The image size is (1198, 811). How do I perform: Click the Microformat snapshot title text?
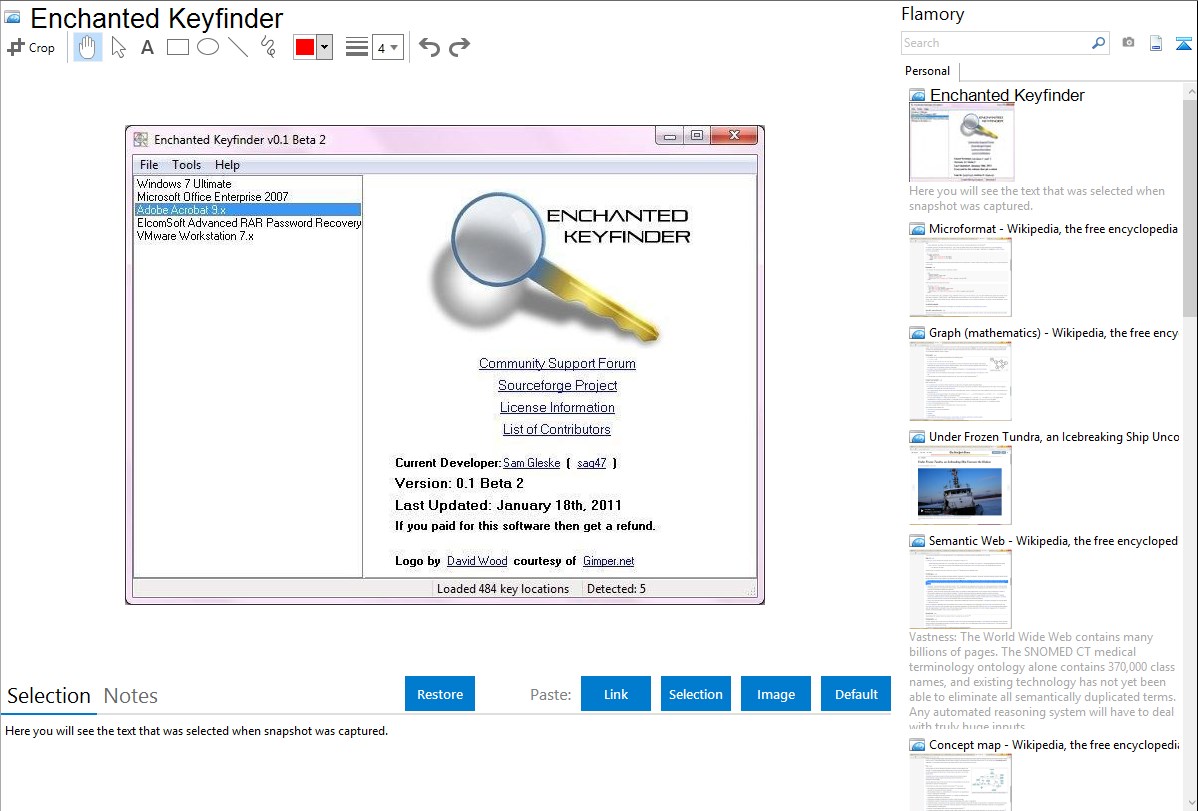point(1053,229)
